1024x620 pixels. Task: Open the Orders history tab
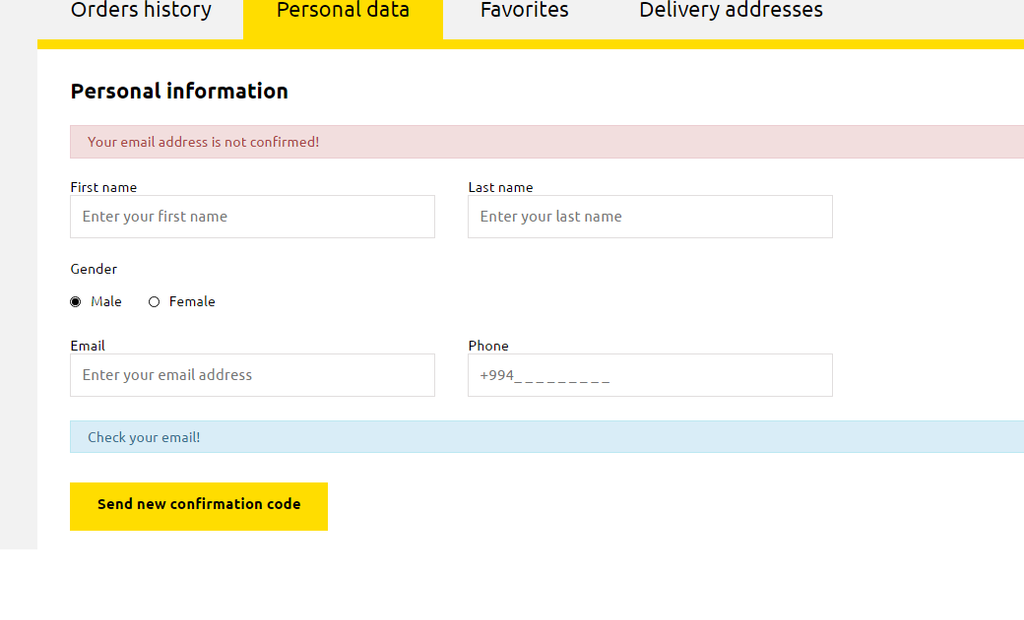141,11
